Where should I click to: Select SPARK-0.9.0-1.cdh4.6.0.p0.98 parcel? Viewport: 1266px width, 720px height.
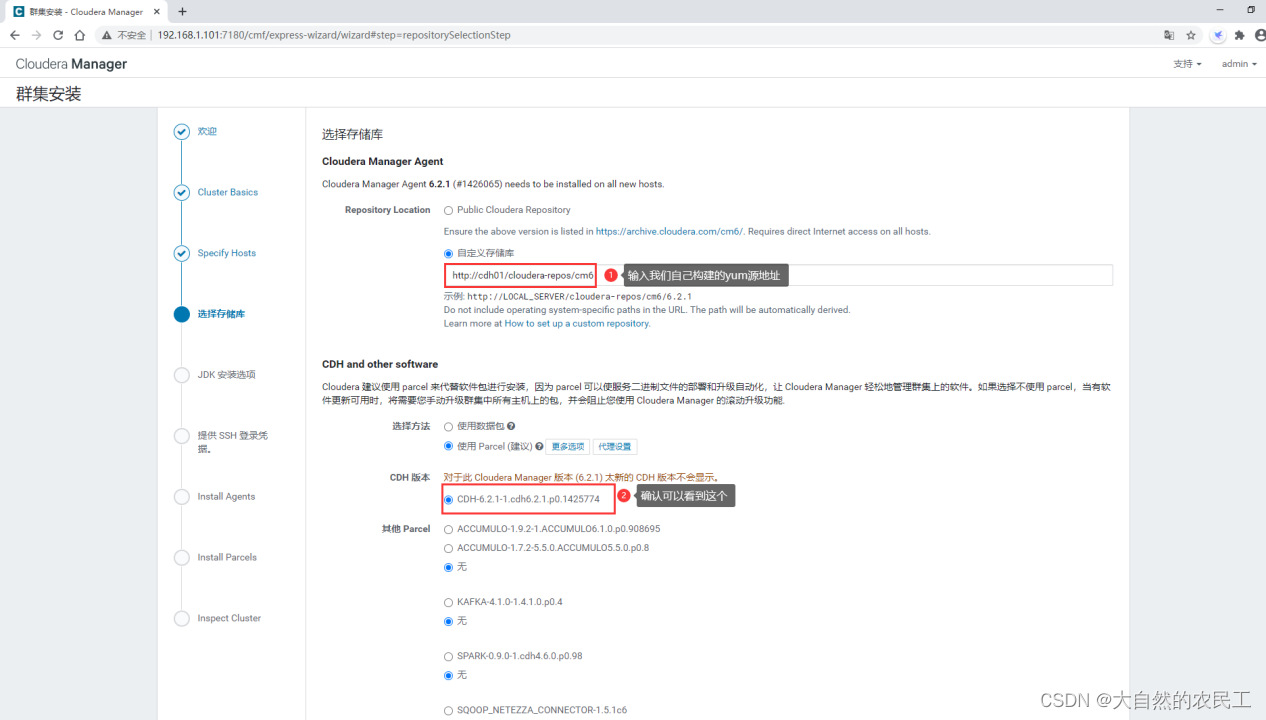click(448, 656)
